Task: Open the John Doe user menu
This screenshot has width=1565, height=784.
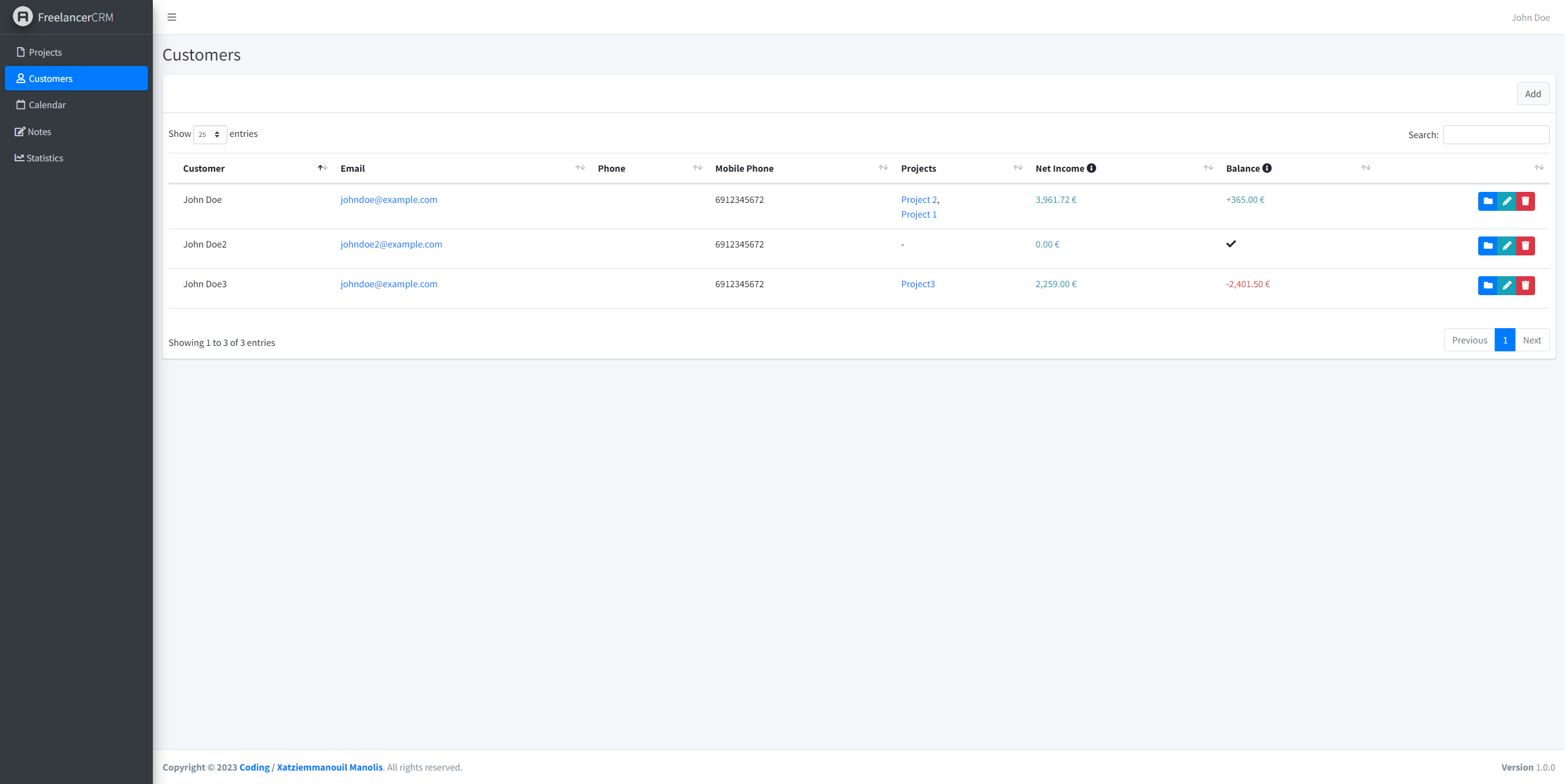Action: 1530,18
